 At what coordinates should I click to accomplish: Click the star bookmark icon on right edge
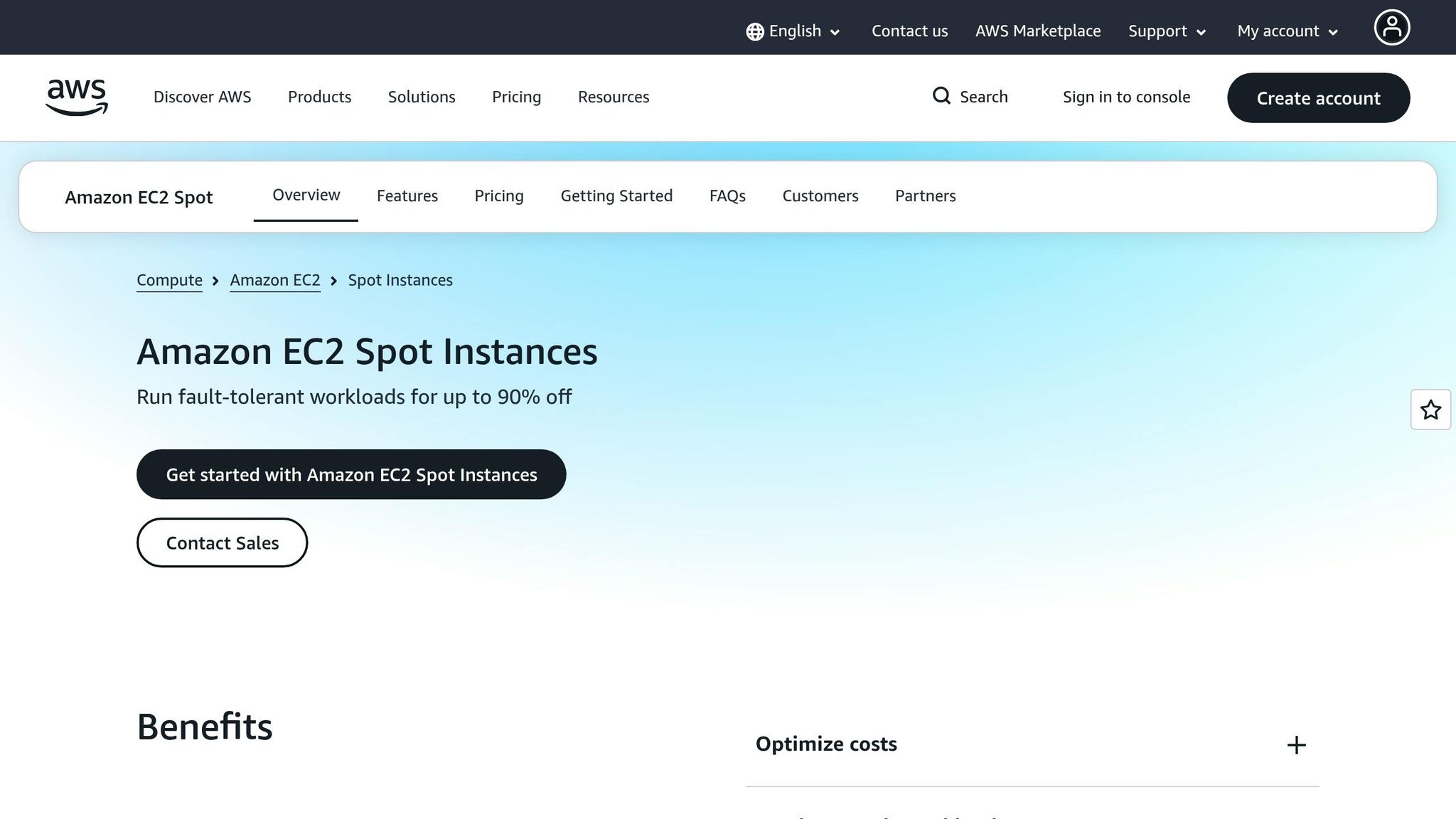1430,409
